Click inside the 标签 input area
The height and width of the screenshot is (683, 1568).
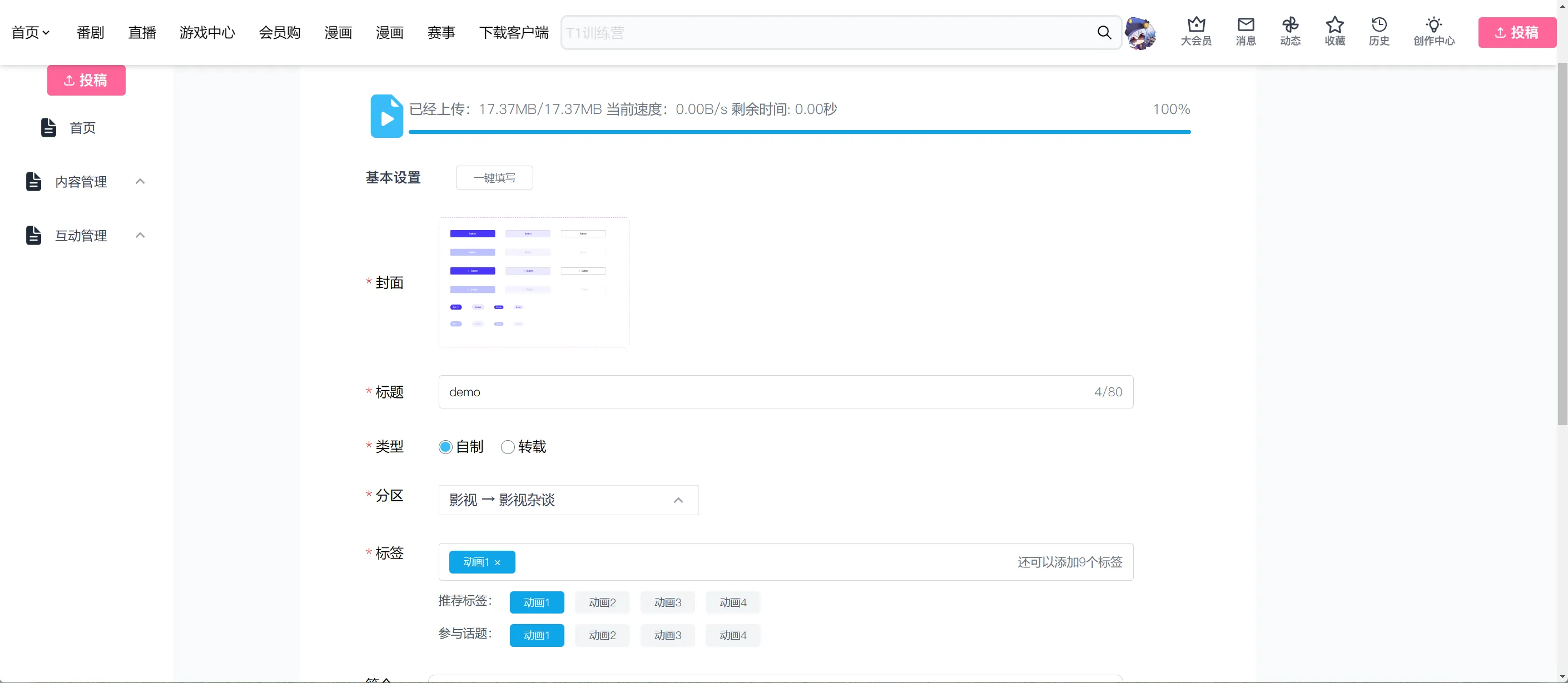[x=786, y=562]
